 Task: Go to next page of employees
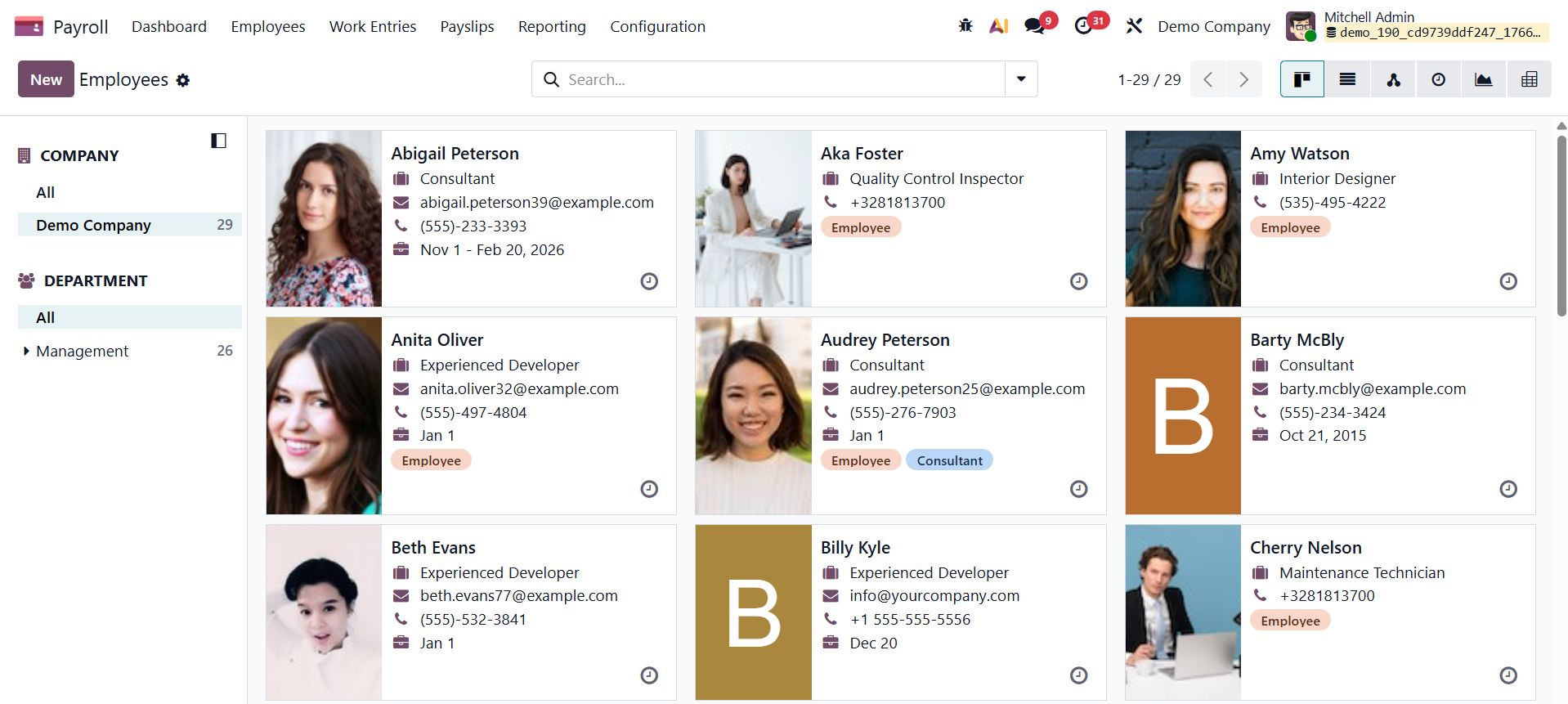coord(1243,79)
